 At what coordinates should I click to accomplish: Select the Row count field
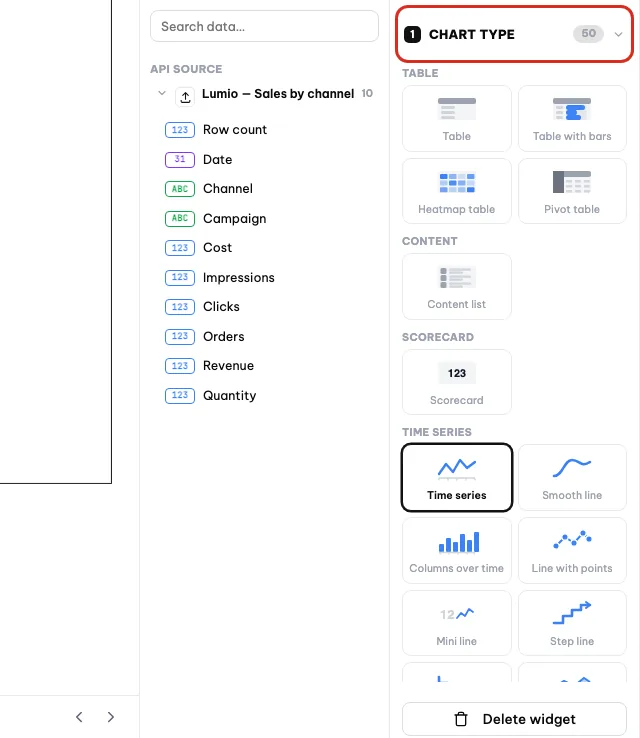point(235,130)
